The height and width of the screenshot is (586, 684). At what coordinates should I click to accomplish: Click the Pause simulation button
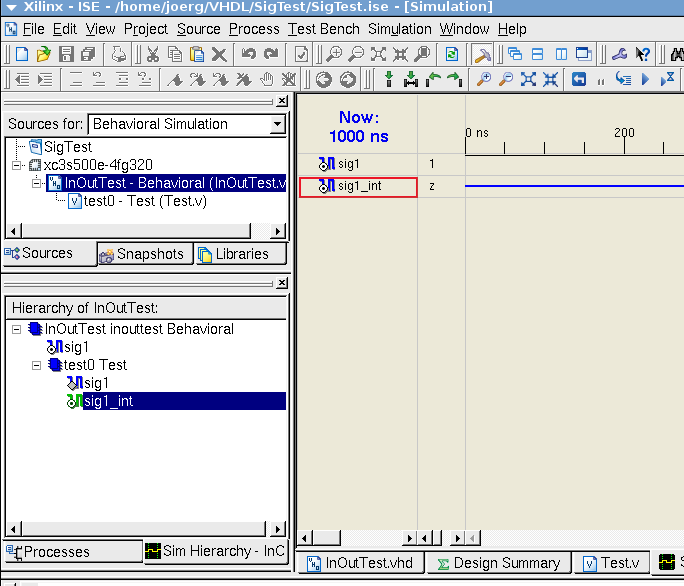[601, 81]
